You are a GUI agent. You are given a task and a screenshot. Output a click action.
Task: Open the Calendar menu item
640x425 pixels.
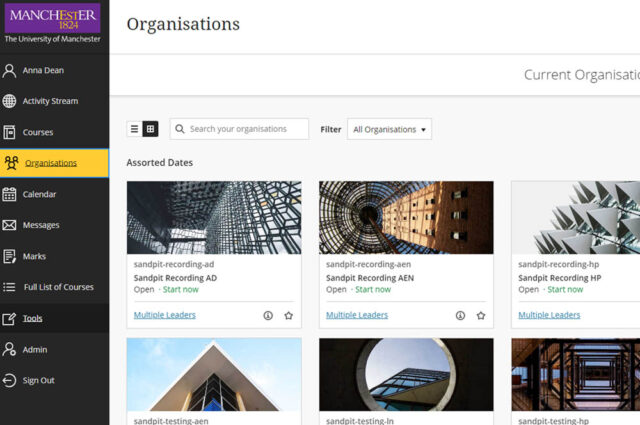pyautogui.click(x=39, y=194)
